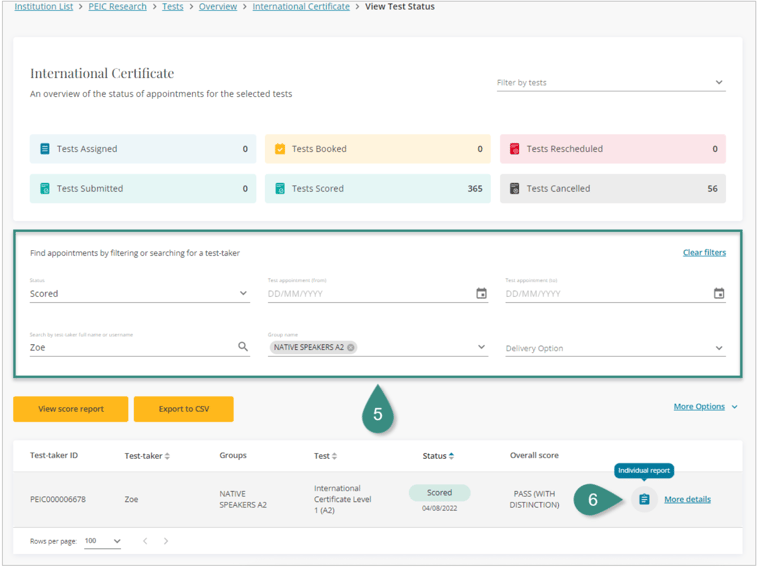The height and width of the screenshot is (567, 757).
Task: Click the View score report button
Action: [x=70, y=409]
